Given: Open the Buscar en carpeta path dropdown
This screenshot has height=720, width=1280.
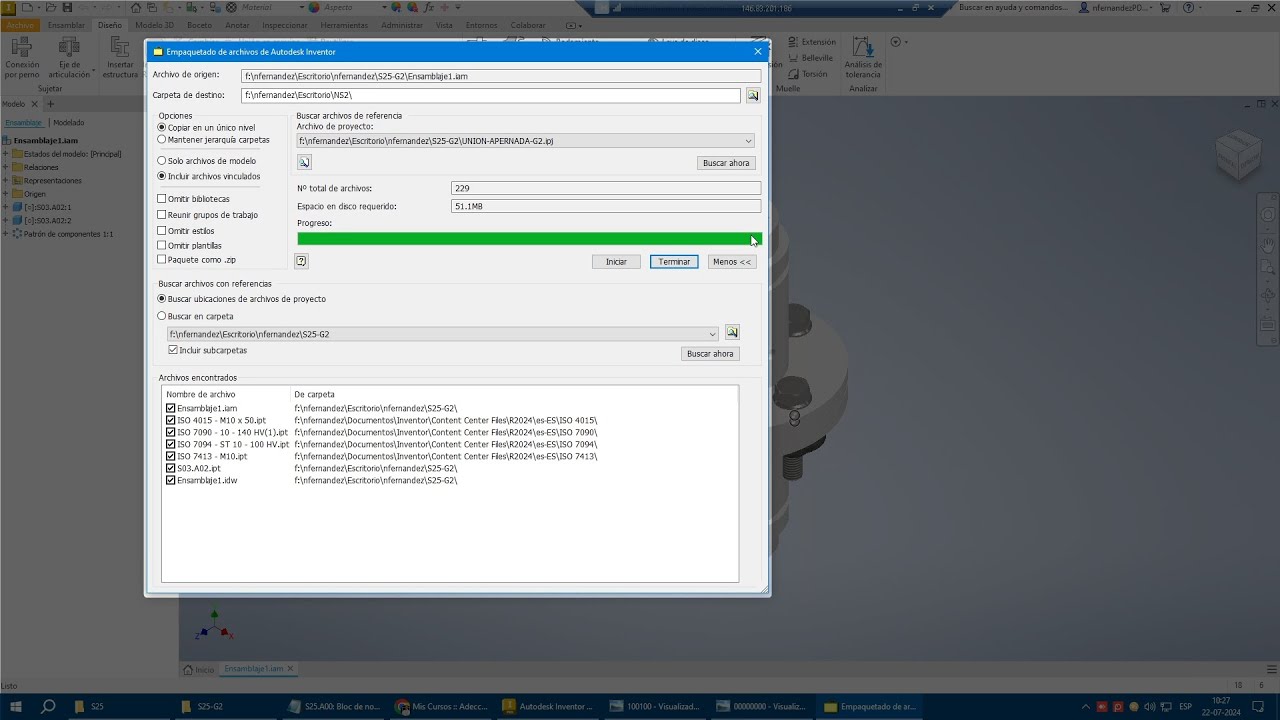Looking at the screenshot, I should point(712,334).
